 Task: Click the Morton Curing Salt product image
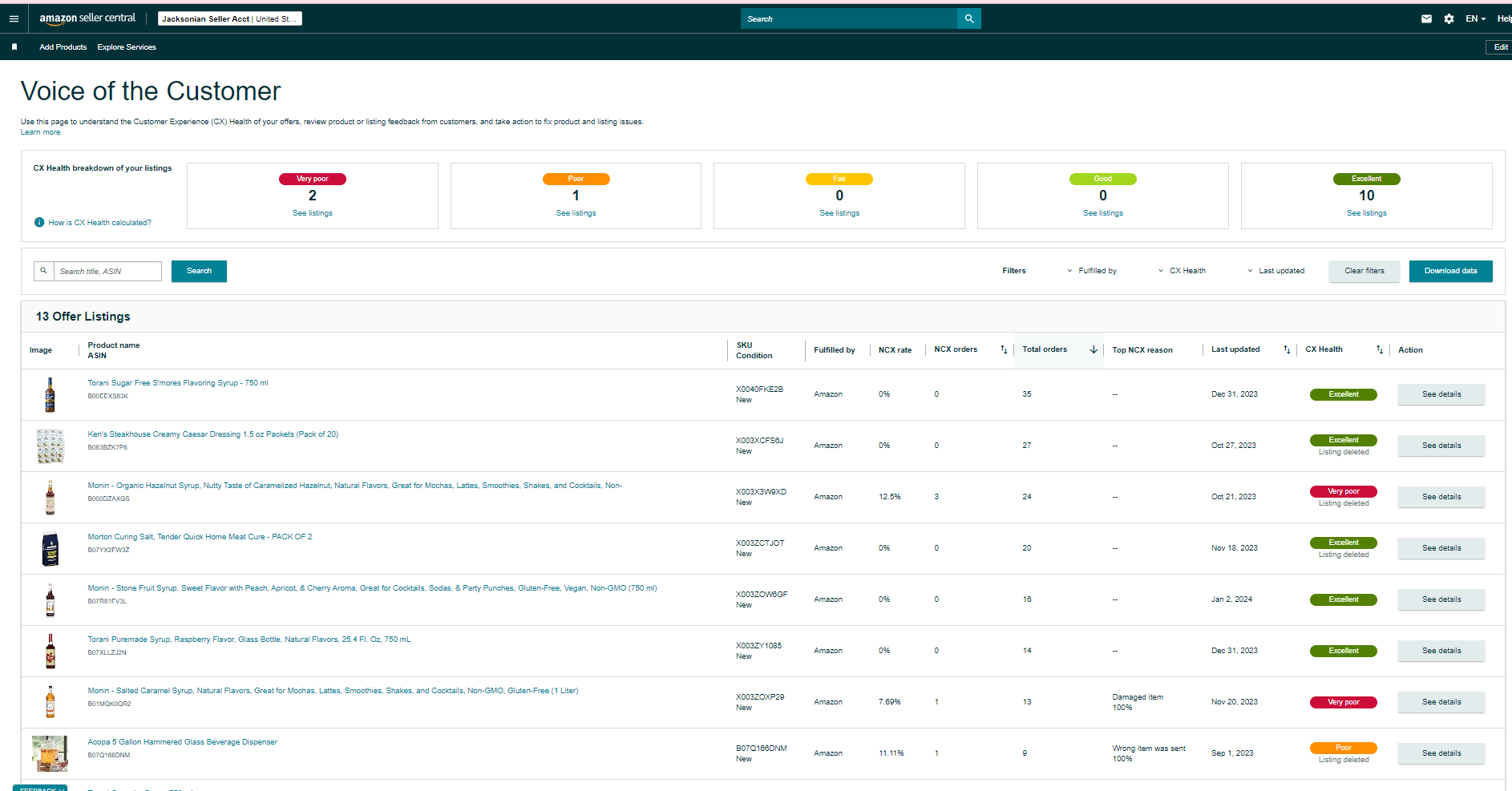click(51, 549)
